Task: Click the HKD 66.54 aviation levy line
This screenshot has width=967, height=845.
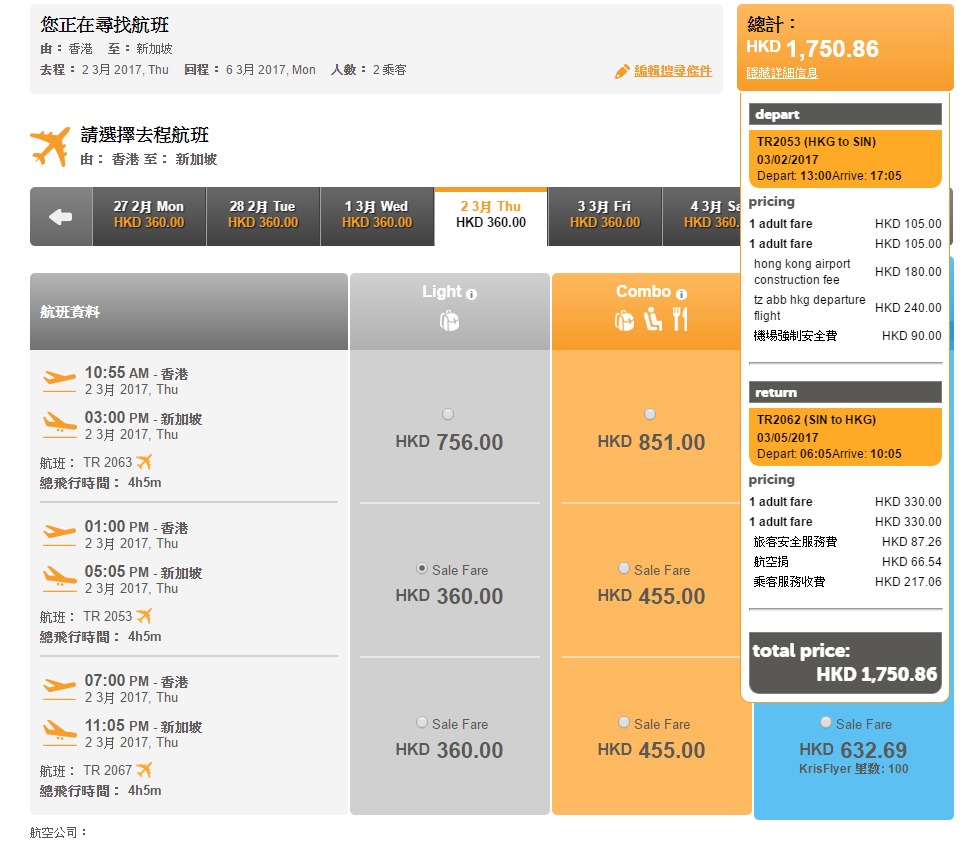Action: (845, 562)
